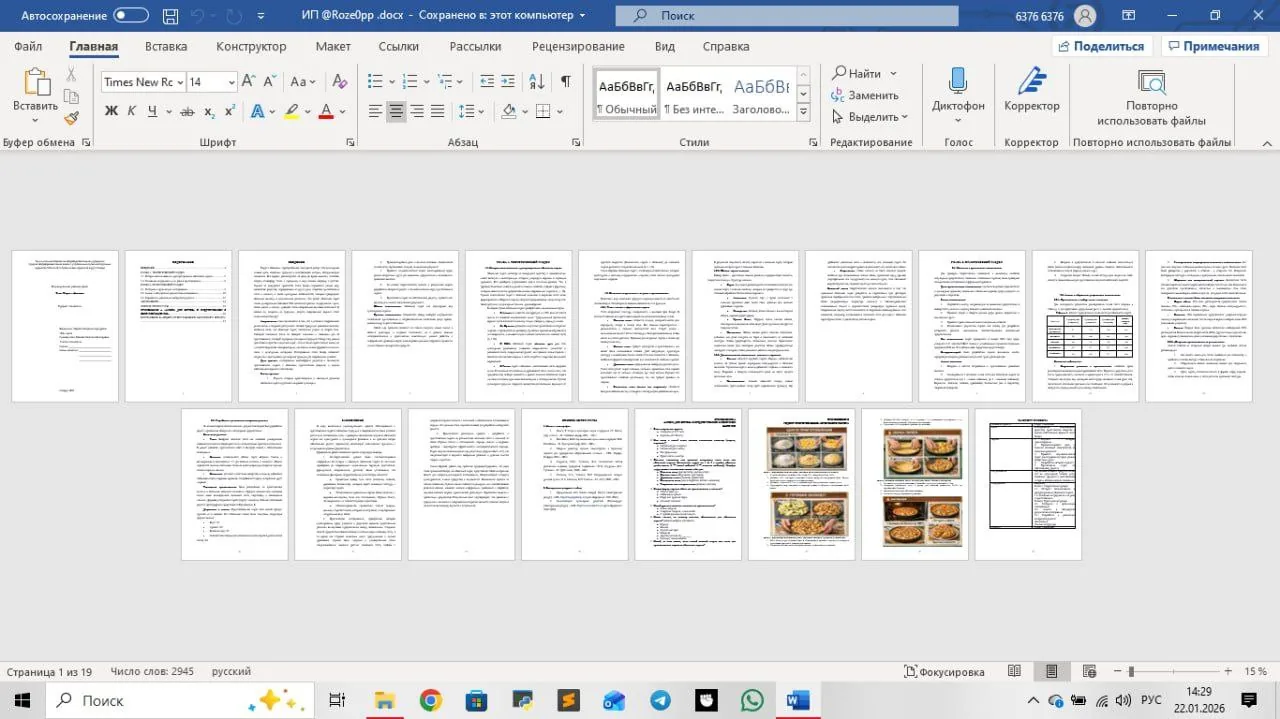Apply bold formatting with Ж button

(x=112, y=111)
